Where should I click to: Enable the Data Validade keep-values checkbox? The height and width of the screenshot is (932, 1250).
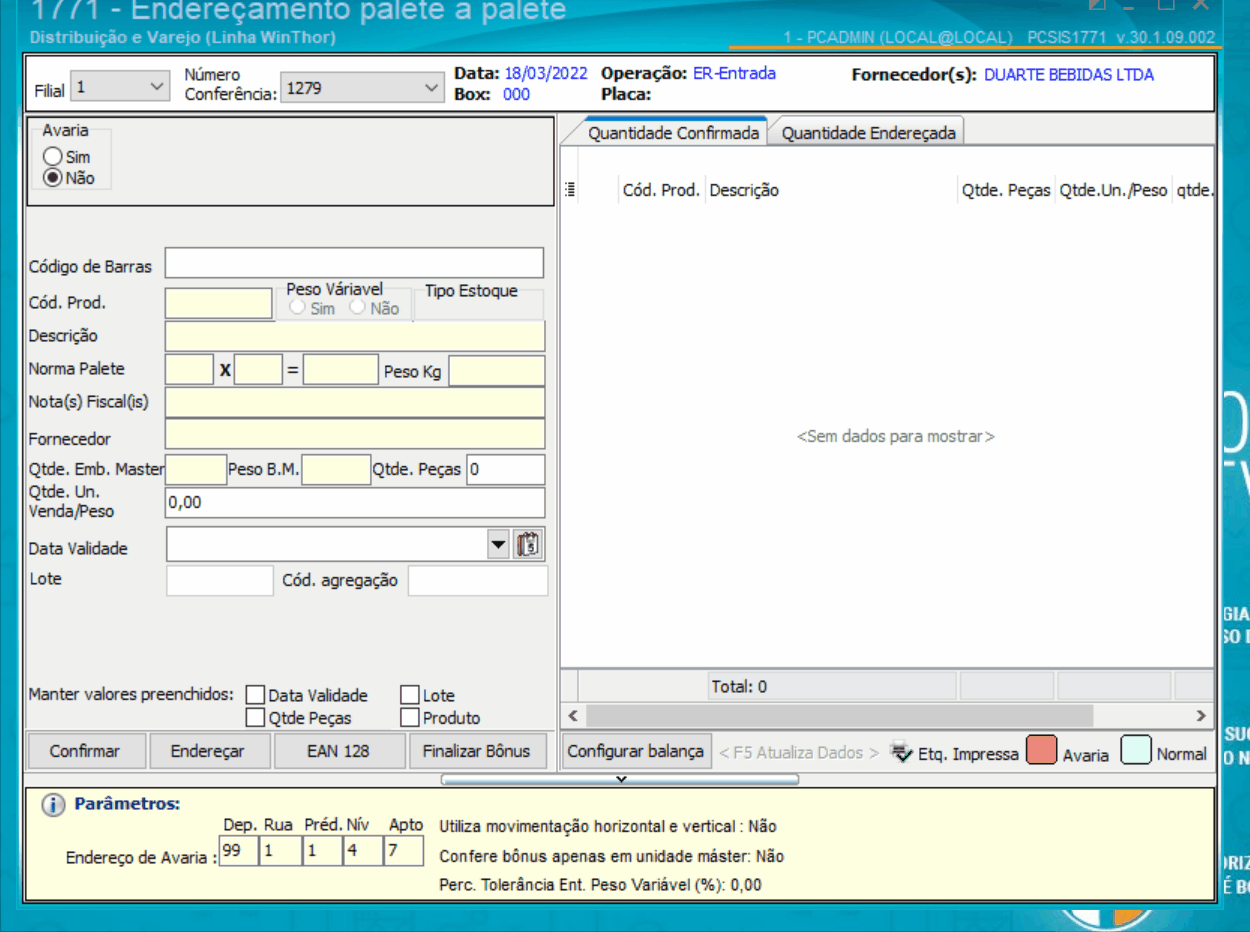[x=256, y=695]
